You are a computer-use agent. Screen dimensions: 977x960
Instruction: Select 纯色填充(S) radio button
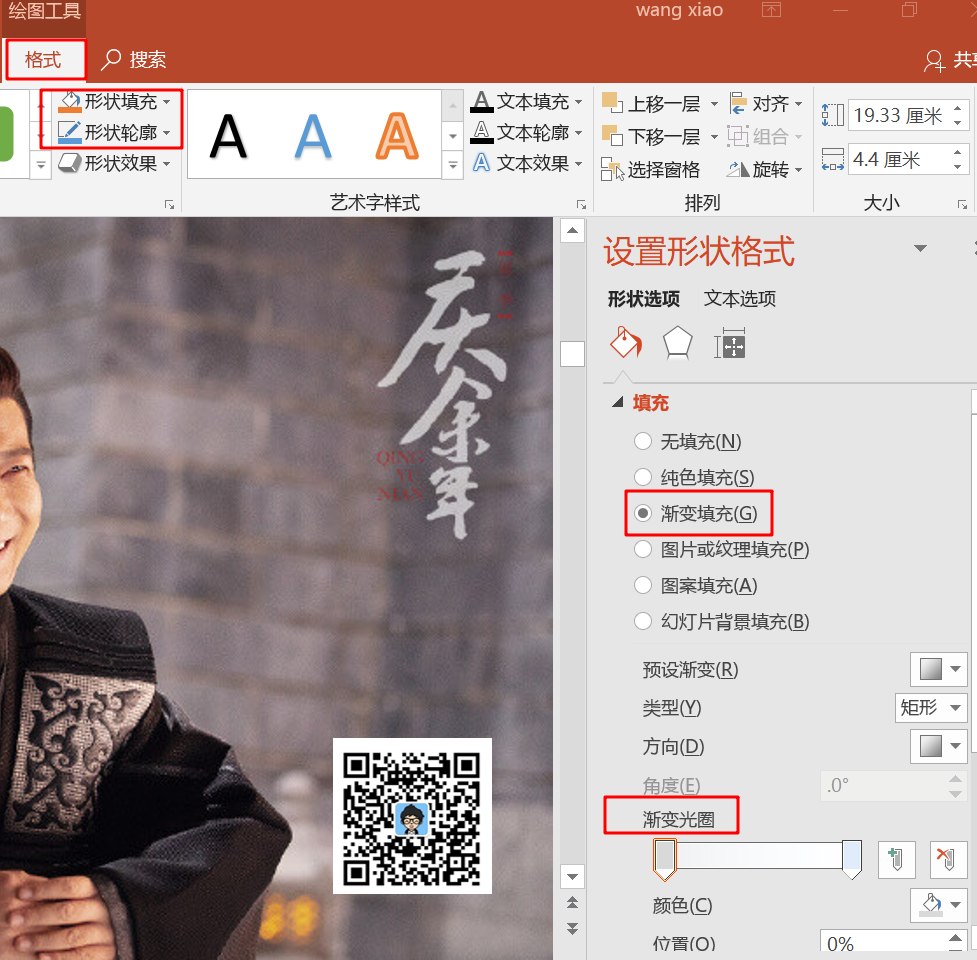pyautogui.click(x=642, y=477)
